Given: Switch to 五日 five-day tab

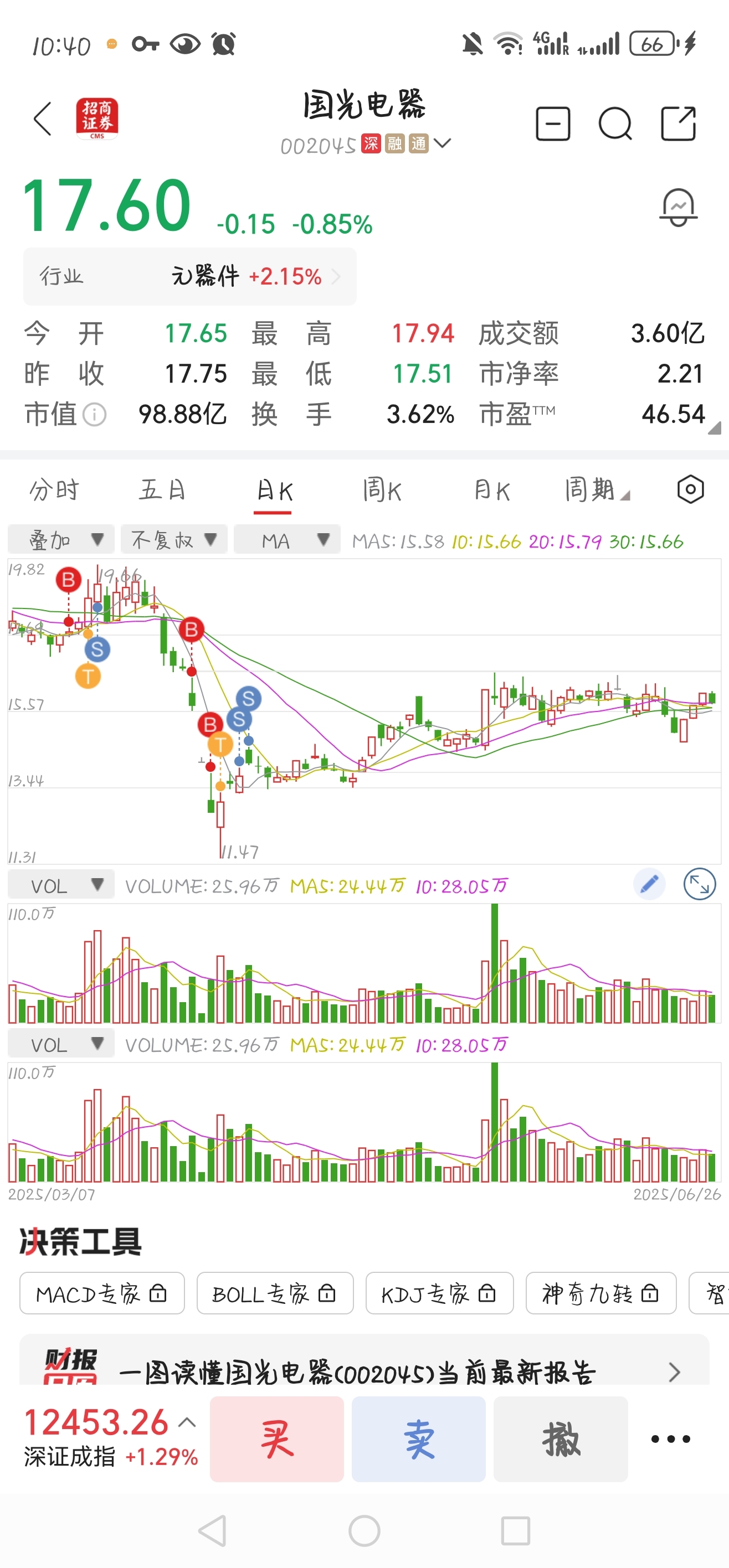Looking at the screenshot, I should click(x=162, y=490).
